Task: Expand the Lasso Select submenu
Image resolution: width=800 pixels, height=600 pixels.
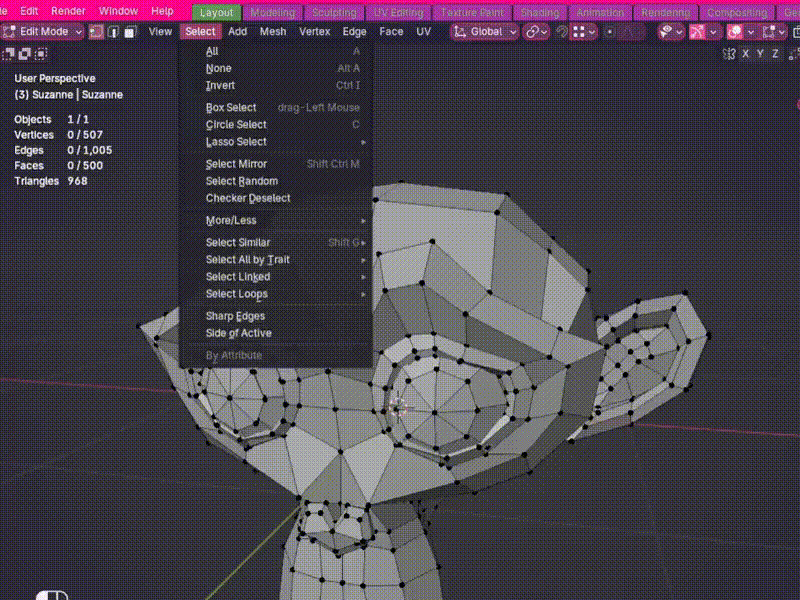Action: pyautogui.click(x=276, y=142)
